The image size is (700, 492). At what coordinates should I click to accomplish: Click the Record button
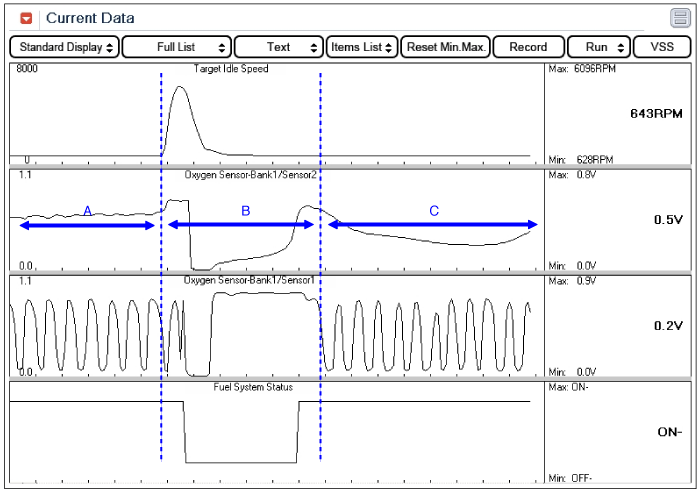[528, 47]
